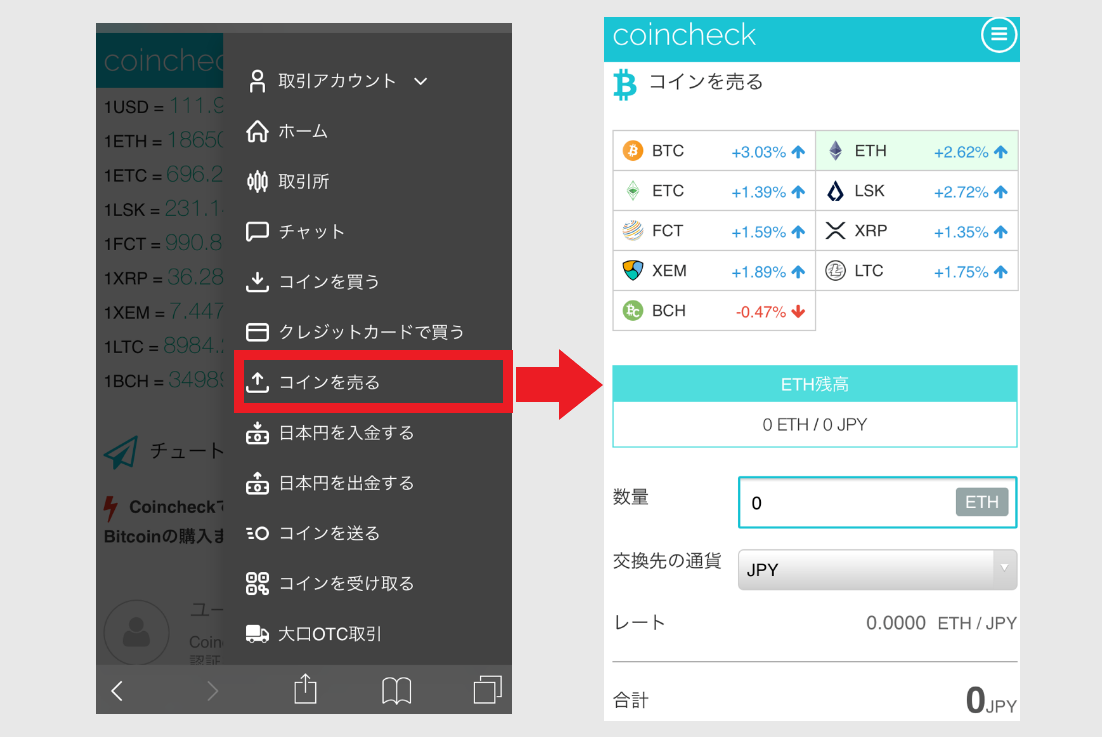This screenshot has height=737, width=1102.
Task: Click the XEM coin icon
Action: click(x=633, y=270)
